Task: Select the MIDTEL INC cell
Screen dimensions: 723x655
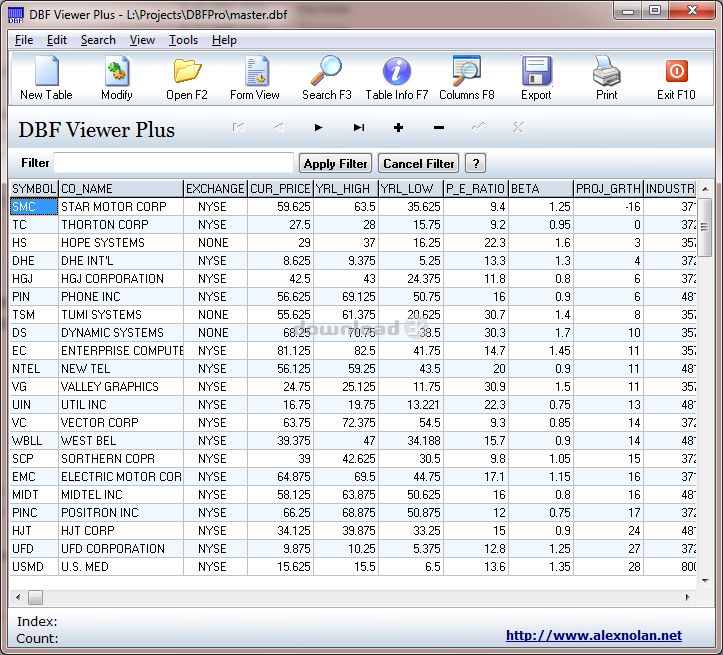Action: 121,495
